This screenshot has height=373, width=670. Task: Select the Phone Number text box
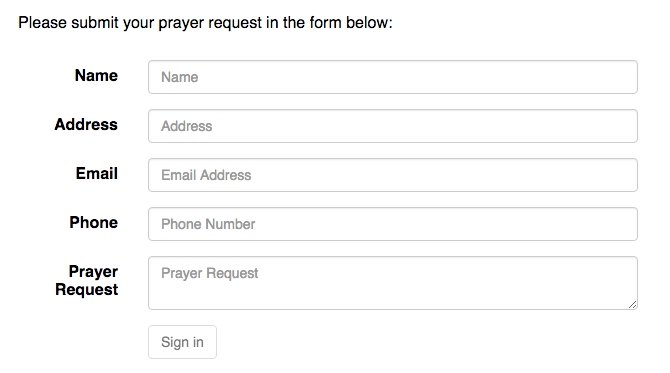pyautogui.click(x=393, y=224)
